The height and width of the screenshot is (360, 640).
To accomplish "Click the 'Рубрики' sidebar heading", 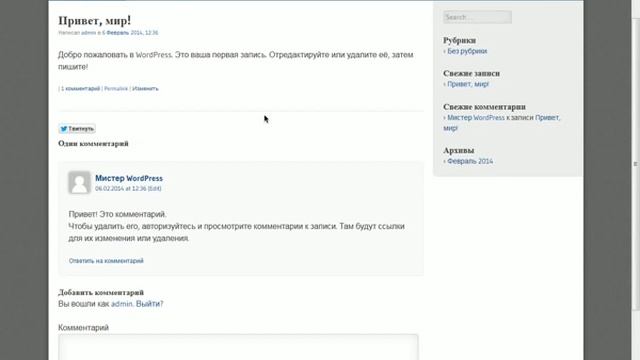I will [459, 40].
